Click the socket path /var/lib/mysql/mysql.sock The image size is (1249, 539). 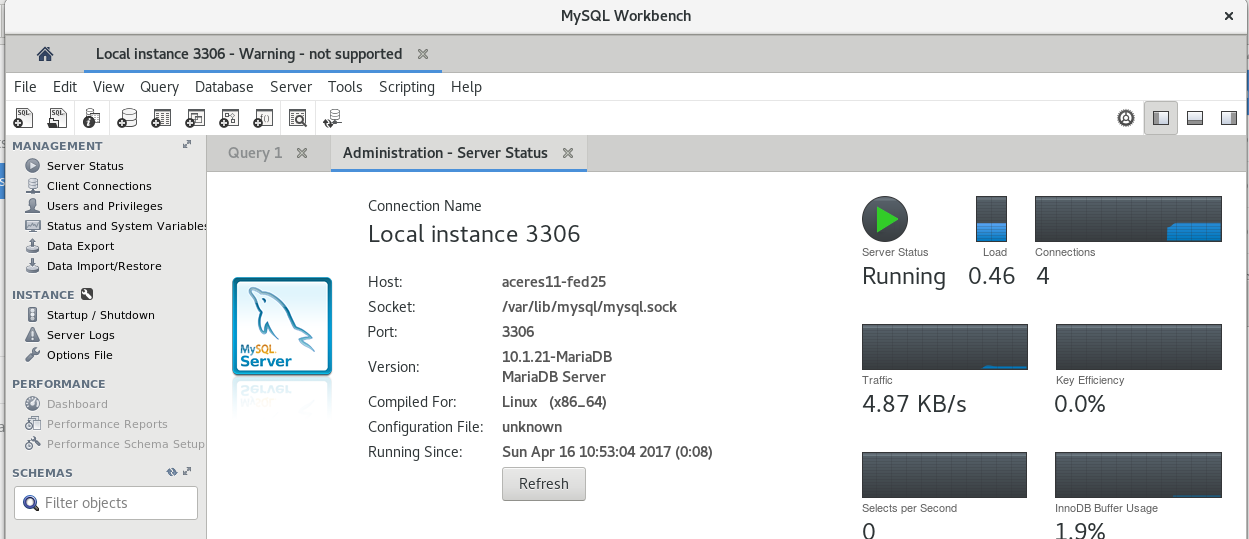coord(589,307)
